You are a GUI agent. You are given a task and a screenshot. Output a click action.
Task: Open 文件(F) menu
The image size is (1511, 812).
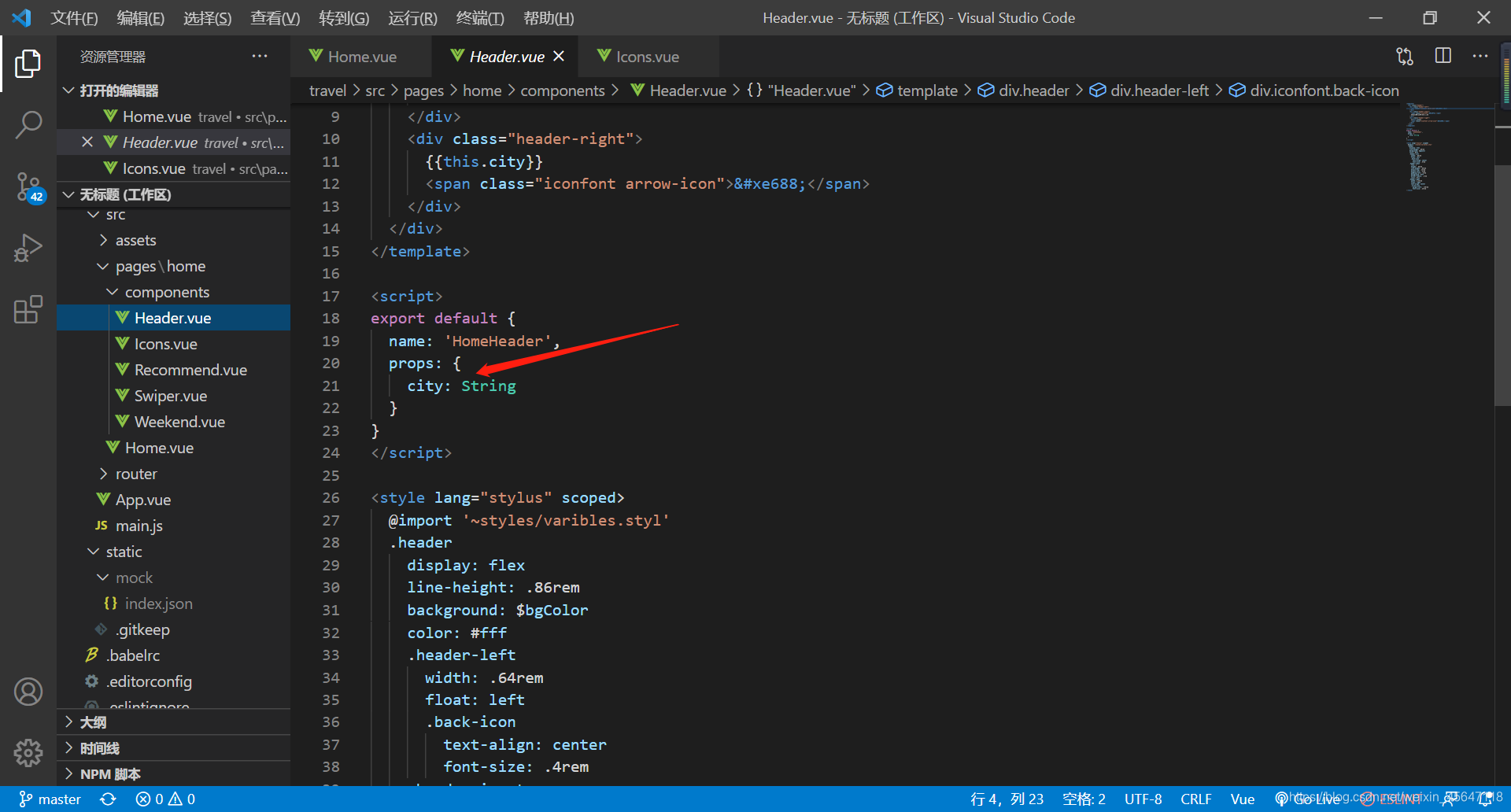[x=74, y=17]
